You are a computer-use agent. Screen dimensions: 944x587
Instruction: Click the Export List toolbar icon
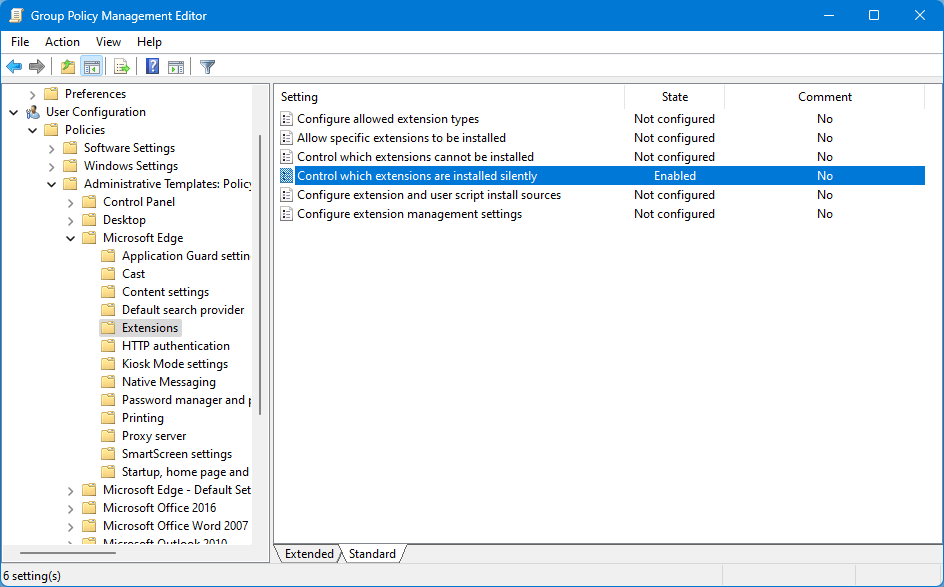pyautogui.click(x=122, y=67)
